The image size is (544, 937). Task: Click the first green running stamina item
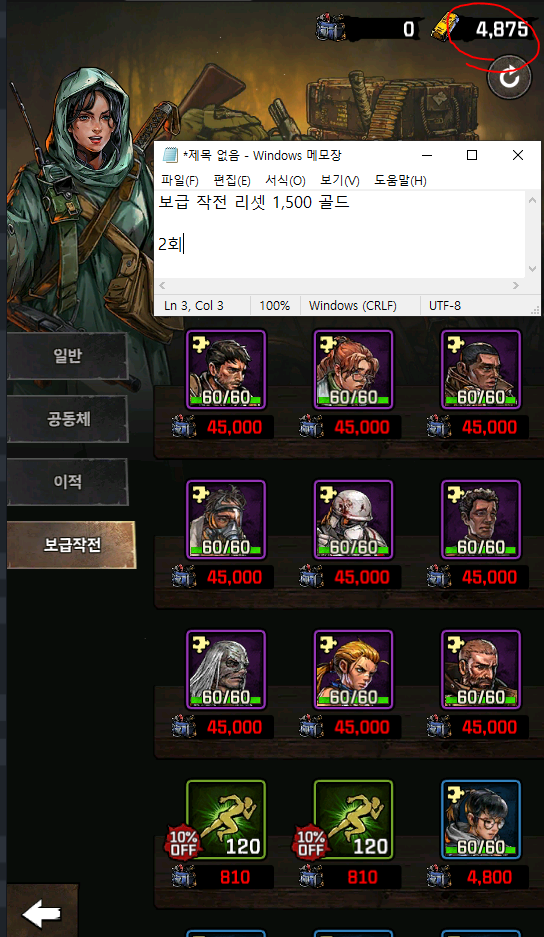point(226,820)
